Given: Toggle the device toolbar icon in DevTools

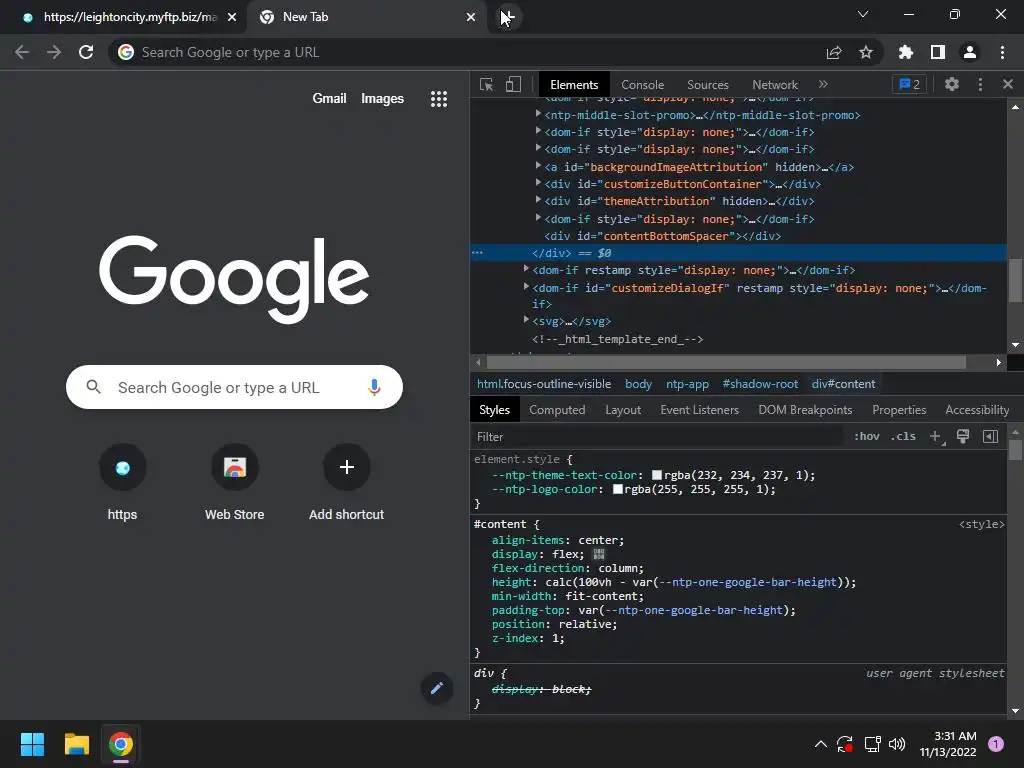Looking at the screenshot, I should [x=513, y=84].
